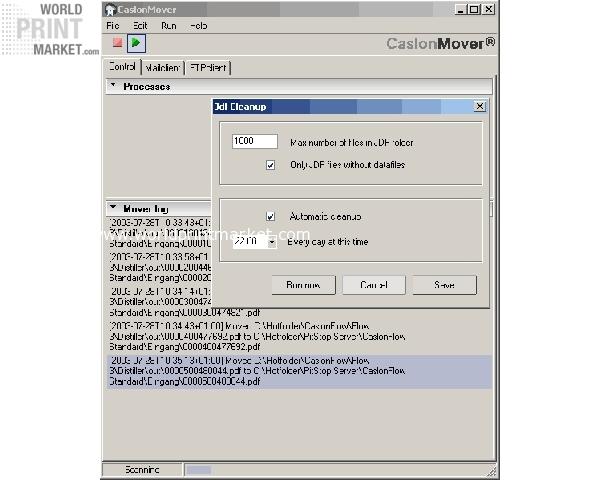The width and height of the screenshot is (600, 480).
Task: Switch to the Mailclient tab
Action: pos(163,68)
